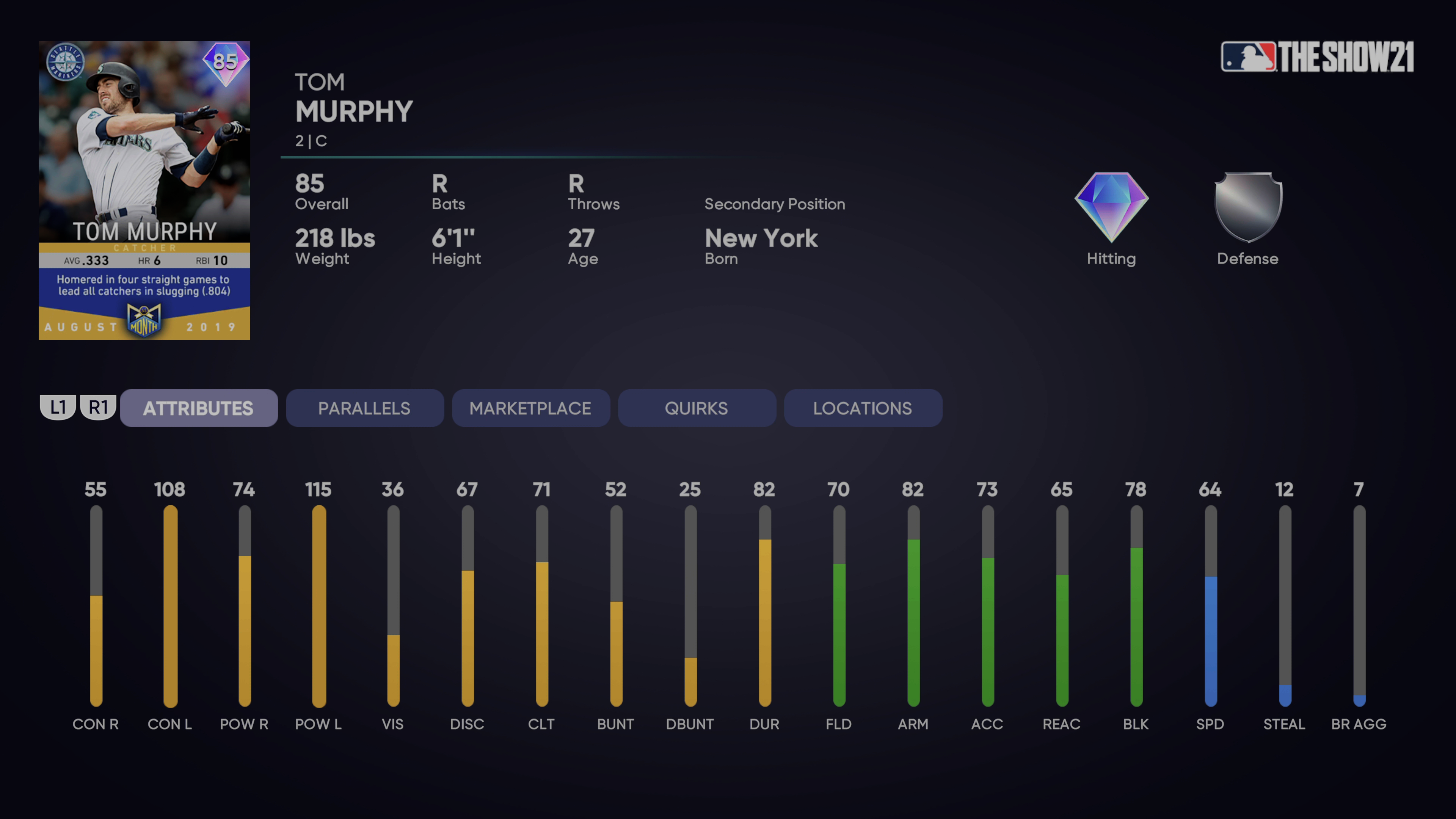Select the QUIRKS tab

point(696,408)
